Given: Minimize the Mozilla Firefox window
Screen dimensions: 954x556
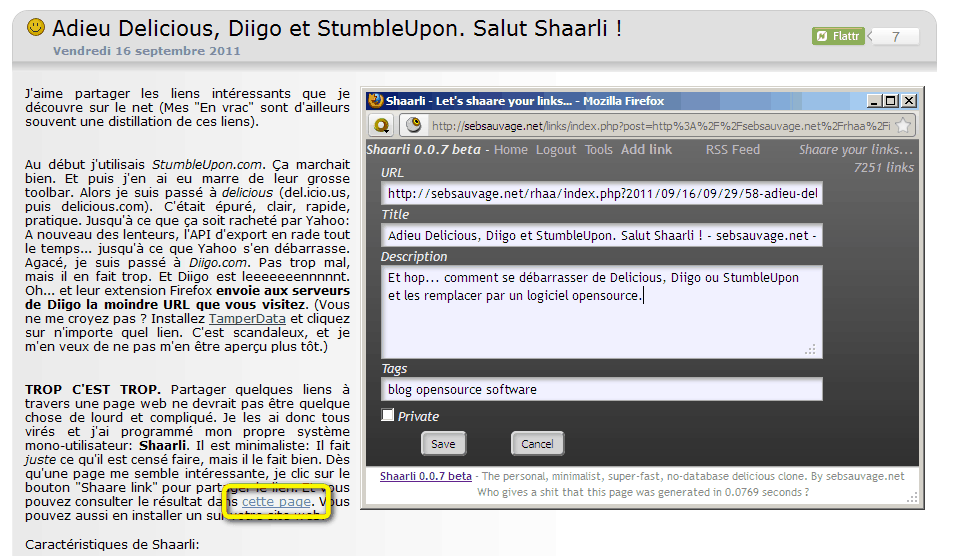Looking at the screenshot, I should 874,100.
